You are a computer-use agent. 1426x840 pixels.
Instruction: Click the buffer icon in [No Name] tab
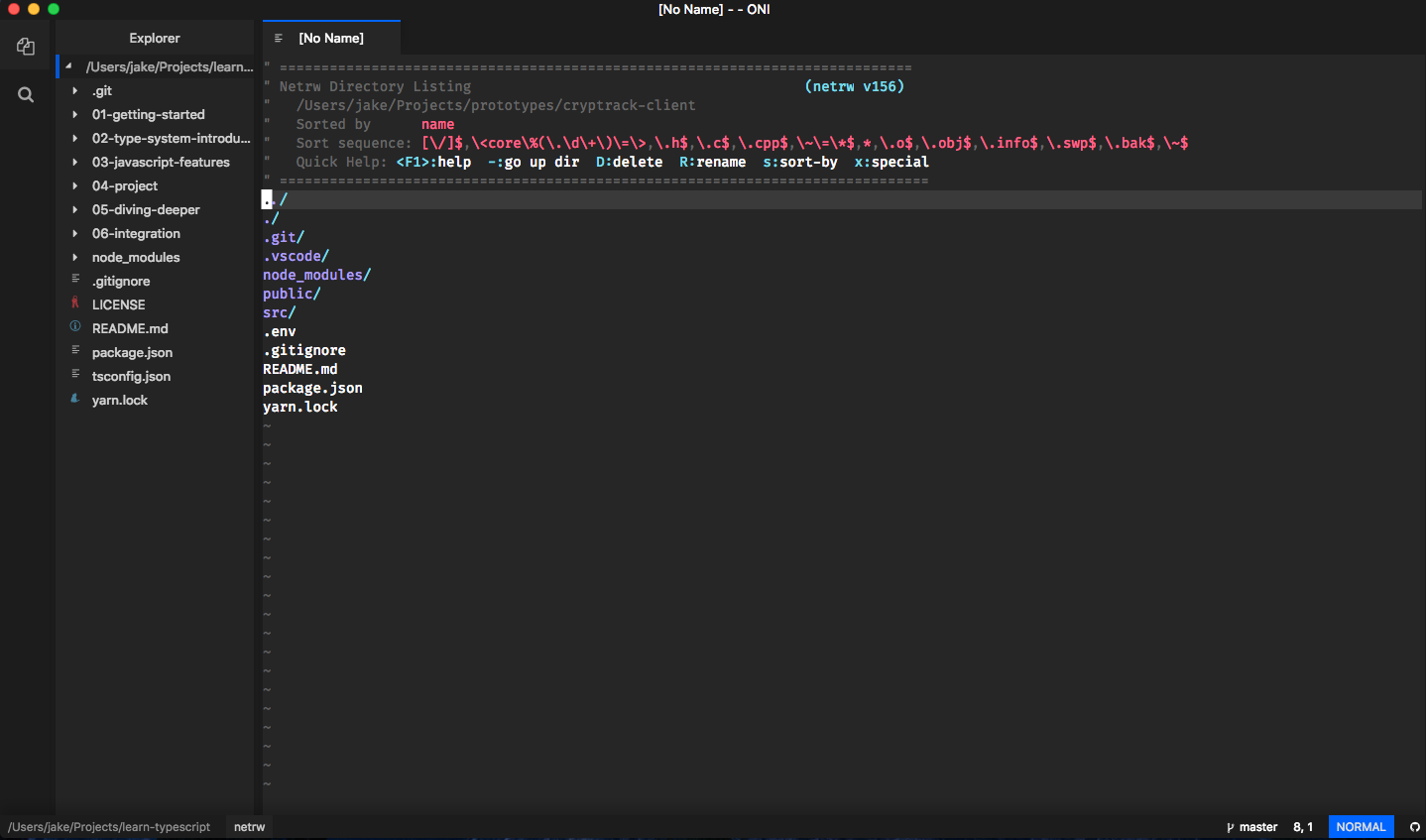(x=279, y=38)
